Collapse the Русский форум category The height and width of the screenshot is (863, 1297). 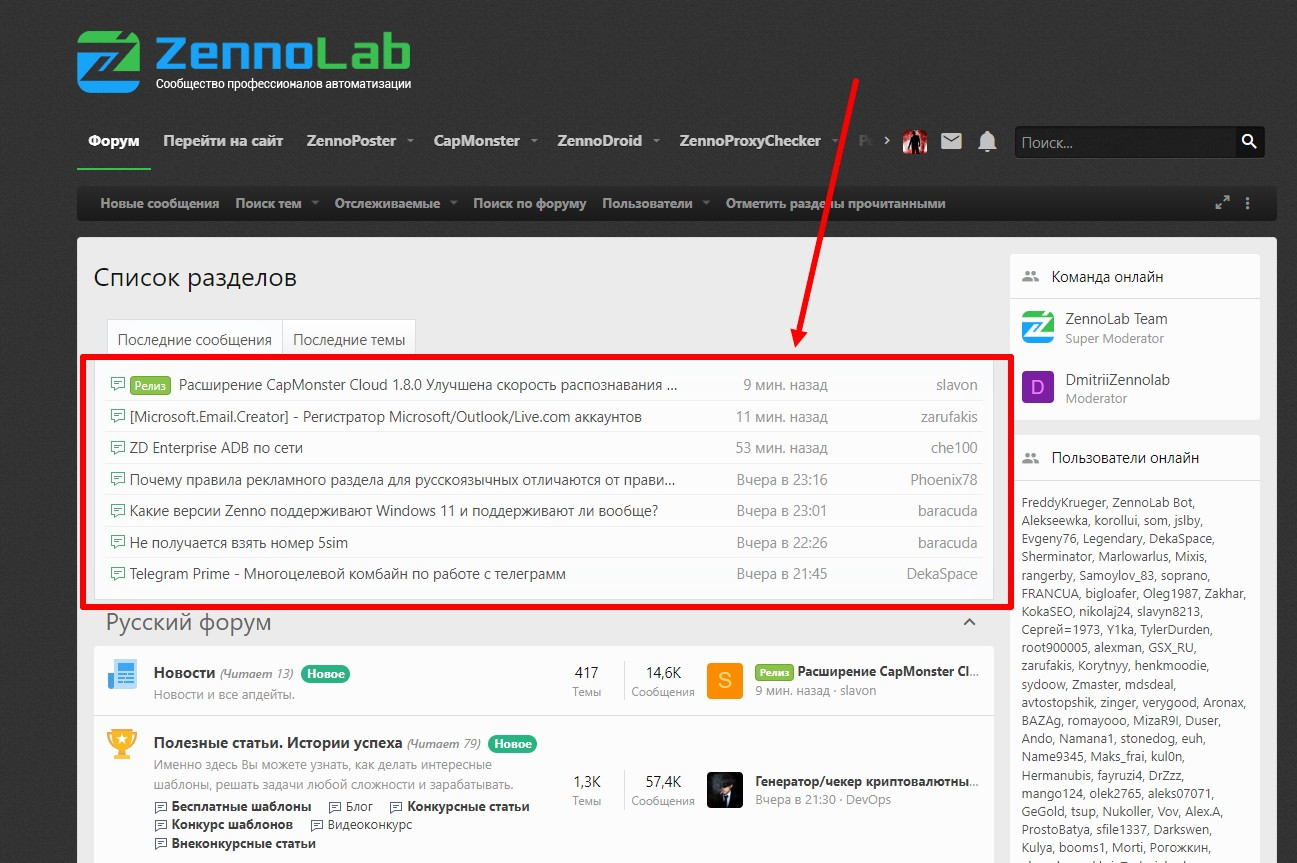click(968, 622)
